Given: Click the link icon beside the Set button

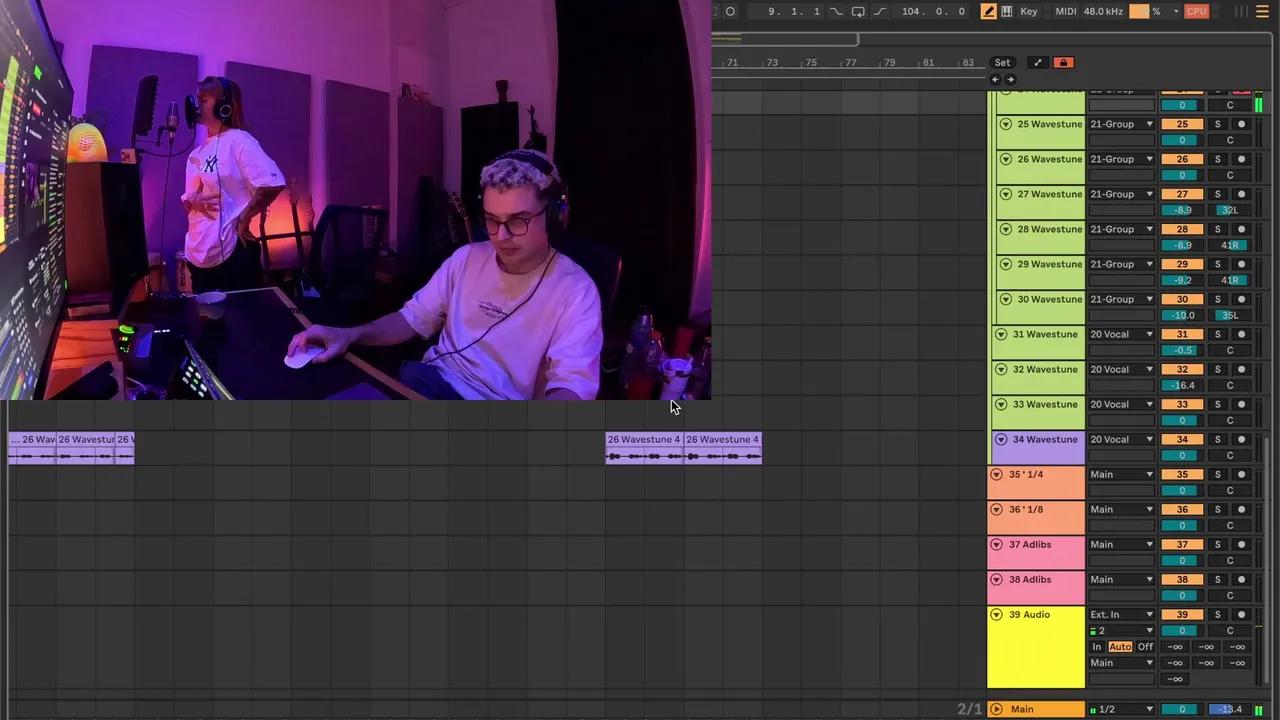Looking at the screenshot, I should pos(1037,62).
